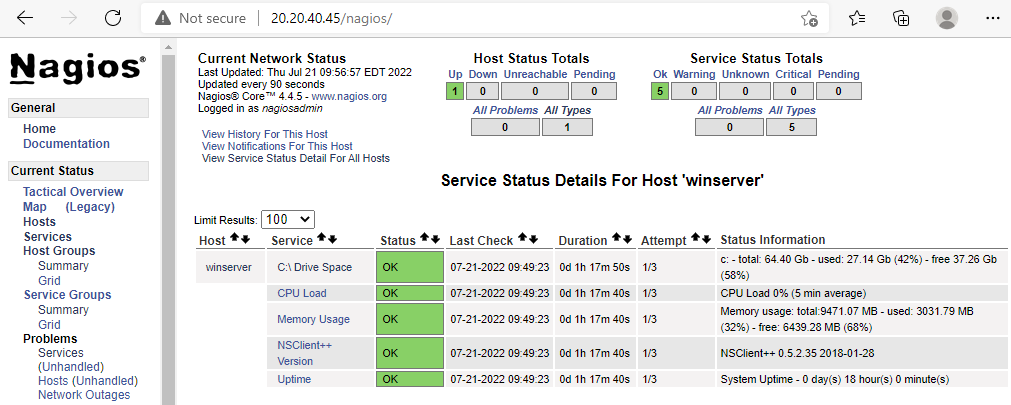Click the Not secure warning icon
Image resolution: width=1011 pixels, height=405 pixels.
point(163,18)
